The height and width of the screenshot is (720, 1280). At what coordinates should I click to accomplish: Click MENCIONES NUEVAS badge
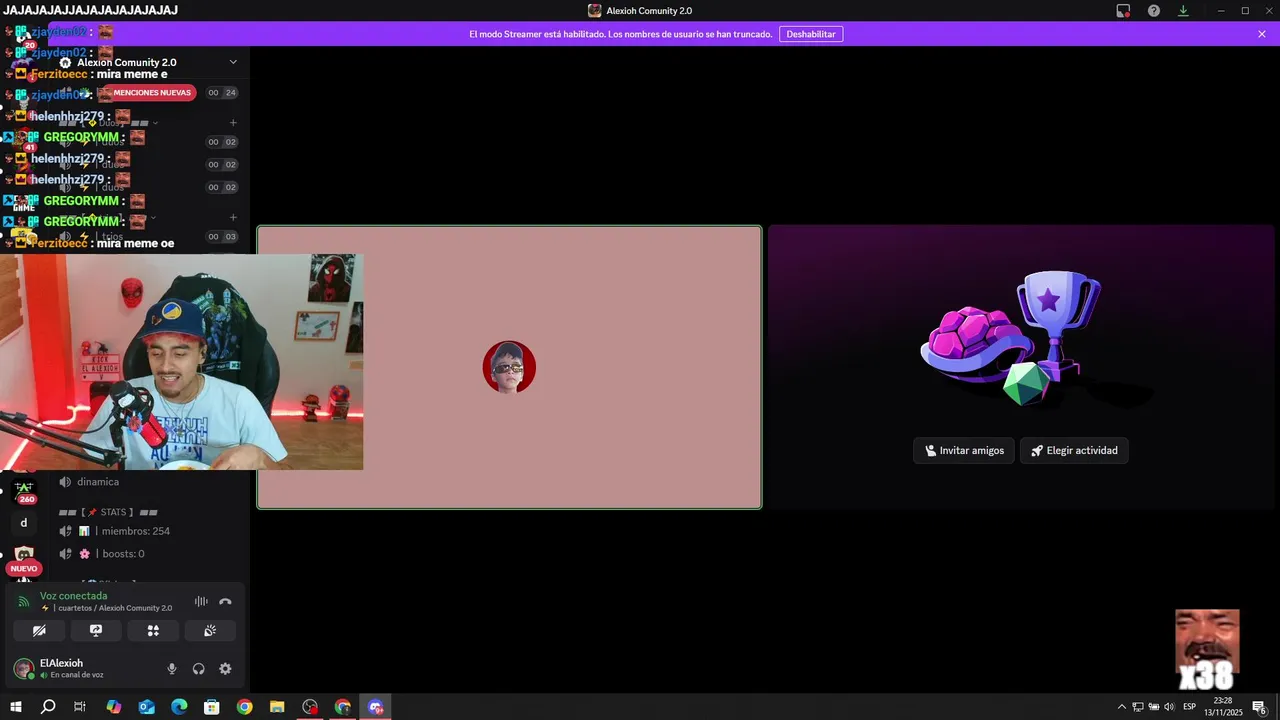[x=151, y=93]
